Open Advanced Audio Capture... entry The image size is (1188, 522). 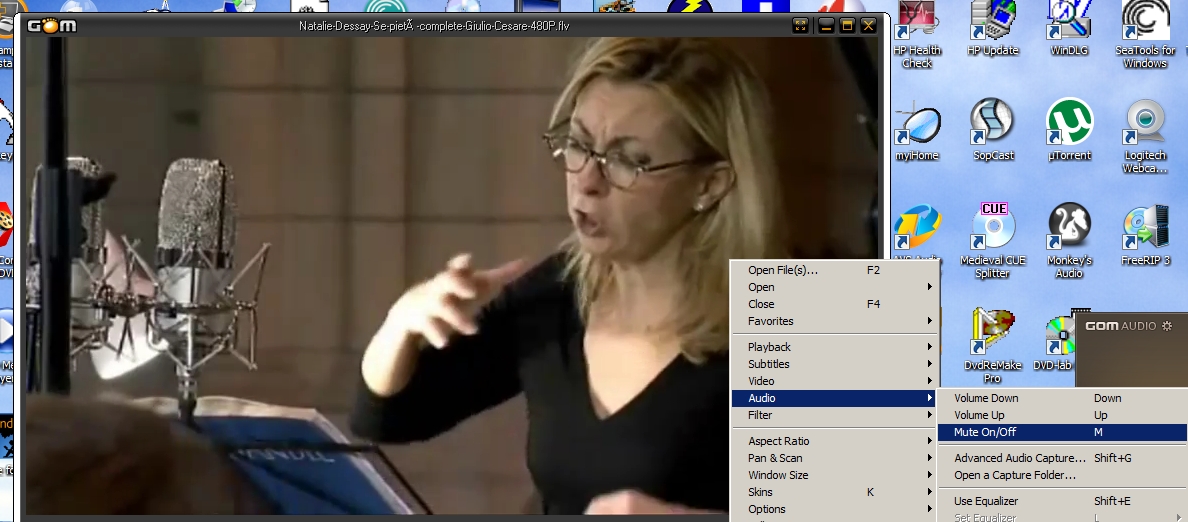point(1061,458)
